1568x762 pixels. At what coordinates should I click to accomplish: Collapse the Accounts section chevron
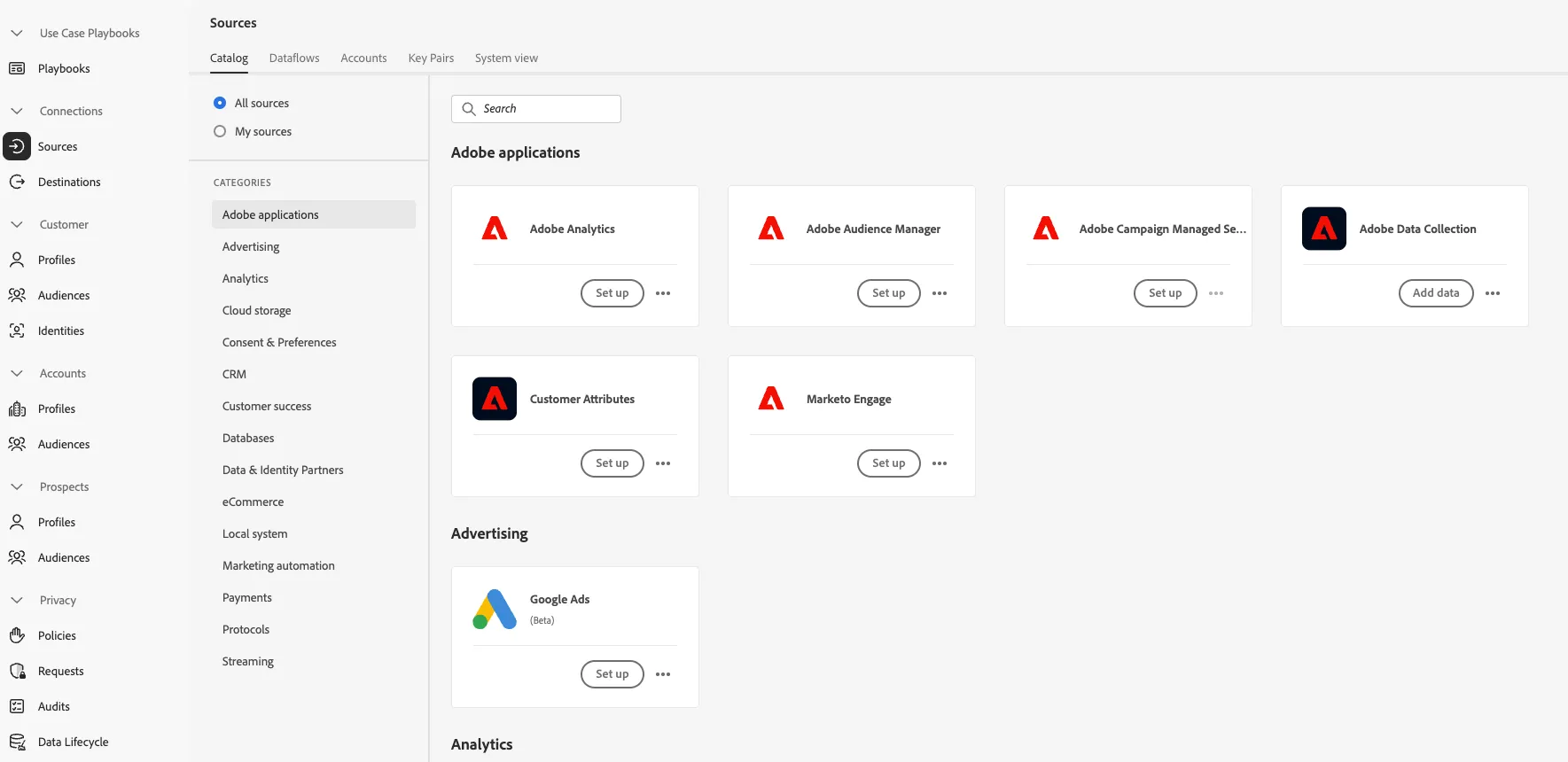point(17,373)
